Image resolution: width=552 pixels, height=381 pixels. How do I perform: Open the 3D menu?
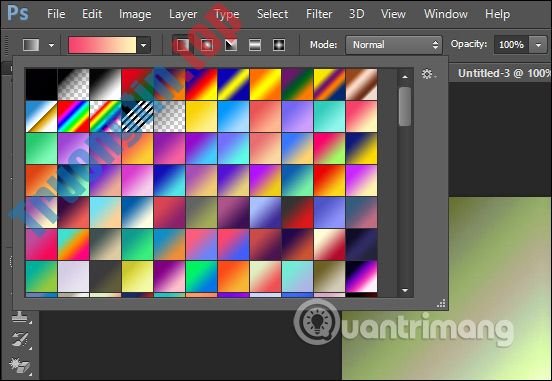(x=356, y=14)
